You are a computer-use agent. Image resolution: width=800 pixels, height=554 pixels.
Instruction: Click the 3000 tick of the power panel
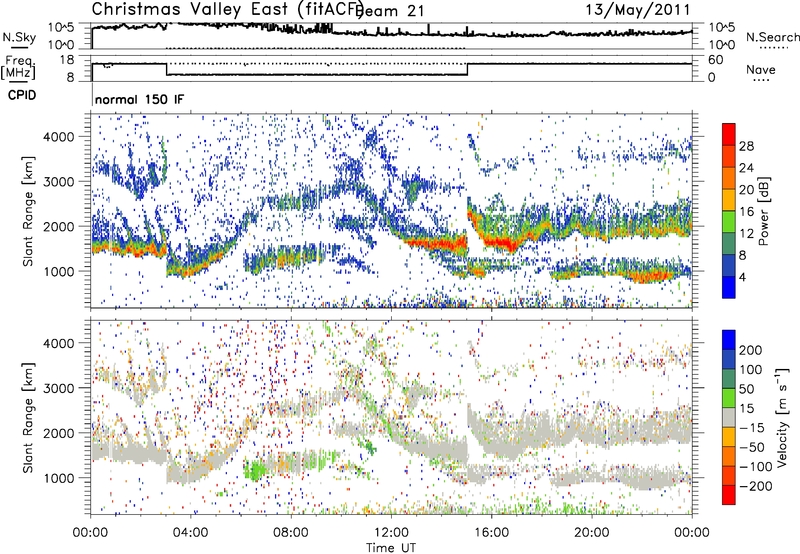point(58,182)
